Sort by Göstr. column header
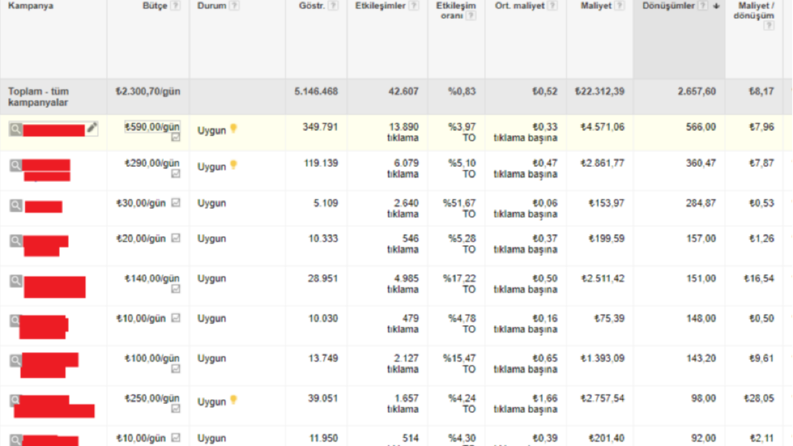Viewport: 793px width, 446px height. (312, 6)
